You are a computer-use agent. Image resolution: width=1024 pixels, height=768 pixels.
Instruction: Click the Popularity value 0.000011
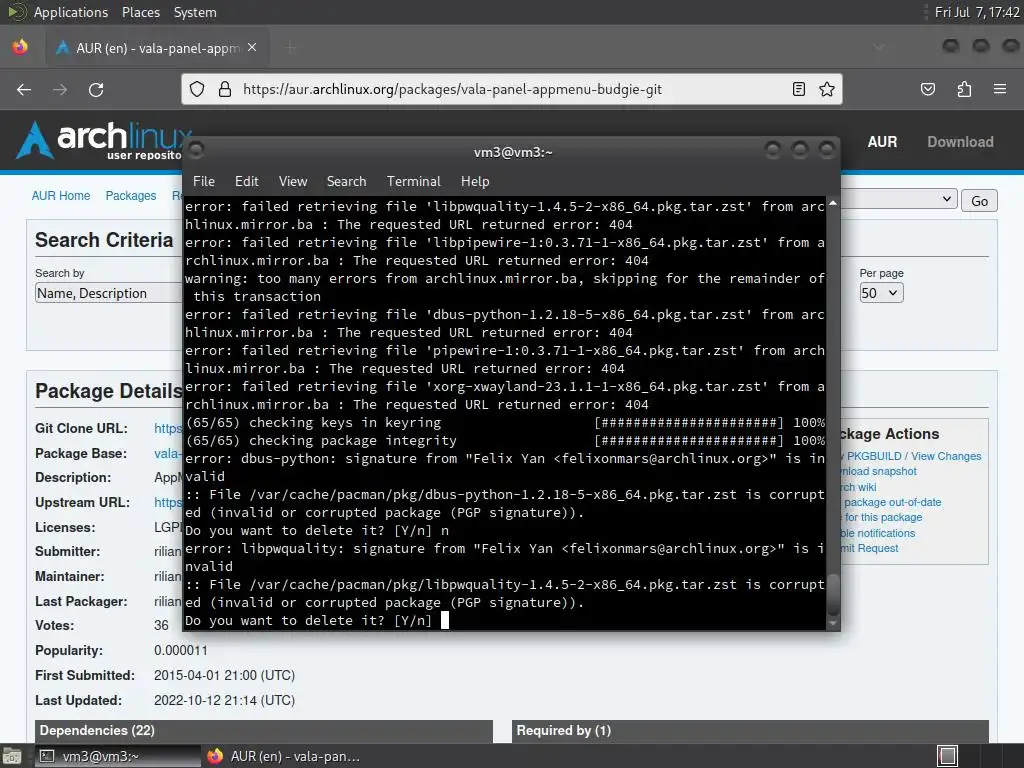[181, 650]
